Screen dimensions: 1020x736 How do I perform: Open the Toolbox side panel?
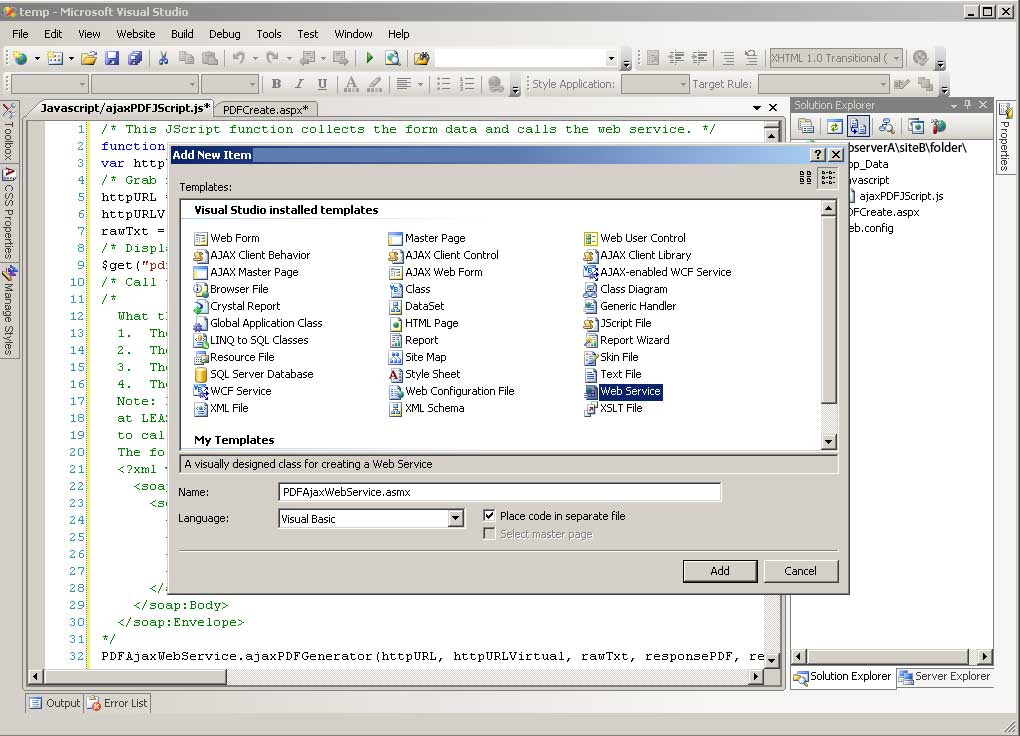click(9, 131)
